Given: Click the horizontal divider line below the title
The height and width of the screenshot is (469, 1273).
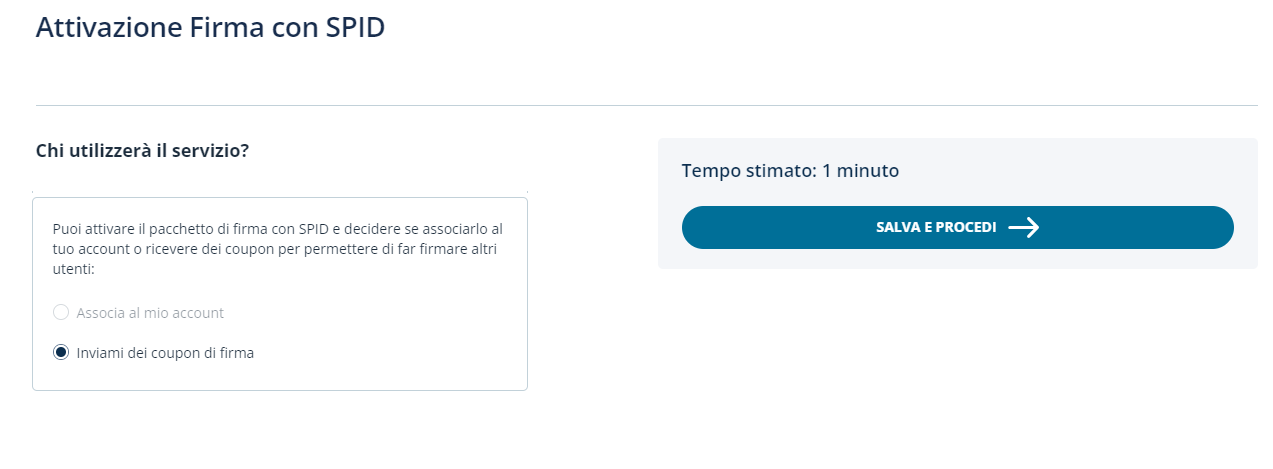Looking at the screenshot, I should (646, 105).
